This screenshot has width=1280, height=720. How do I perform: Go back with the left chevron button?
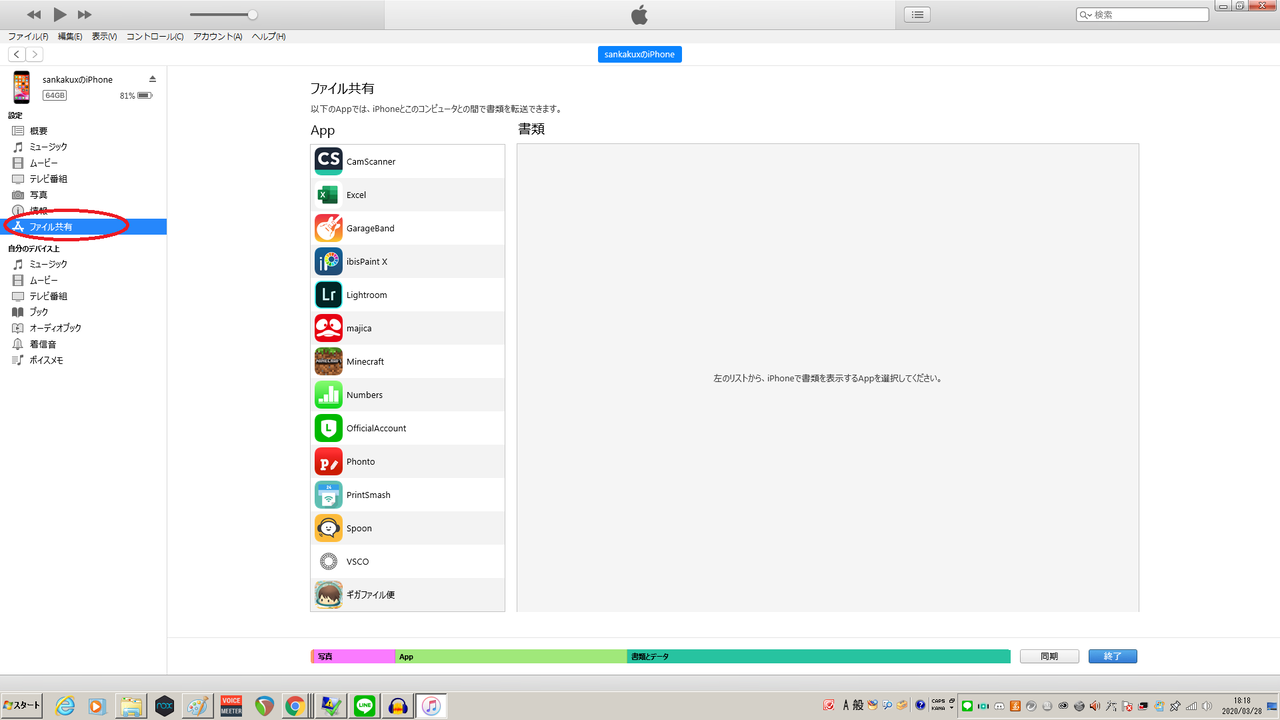[17, 54]
